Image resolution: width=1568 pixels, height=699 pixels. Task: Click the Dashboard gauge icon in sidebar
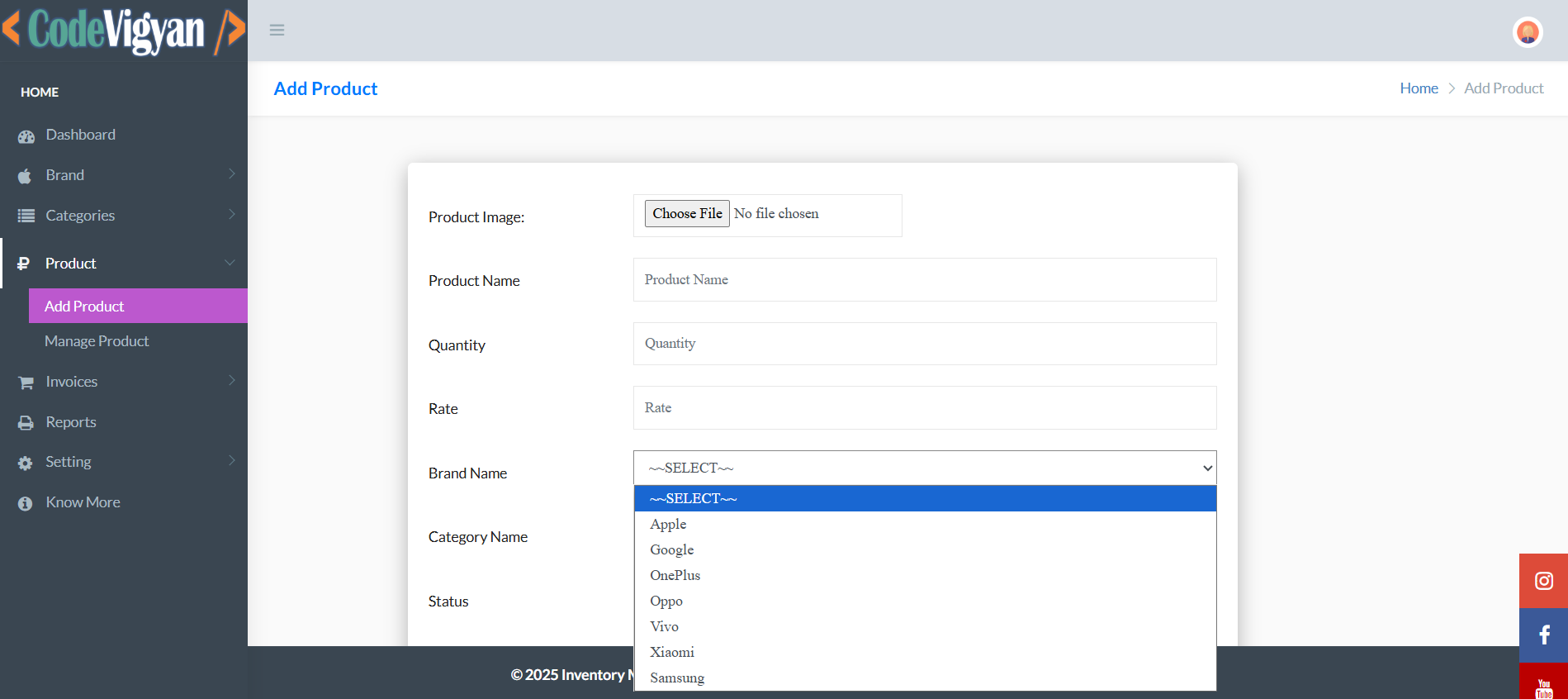tap(26, 136)
